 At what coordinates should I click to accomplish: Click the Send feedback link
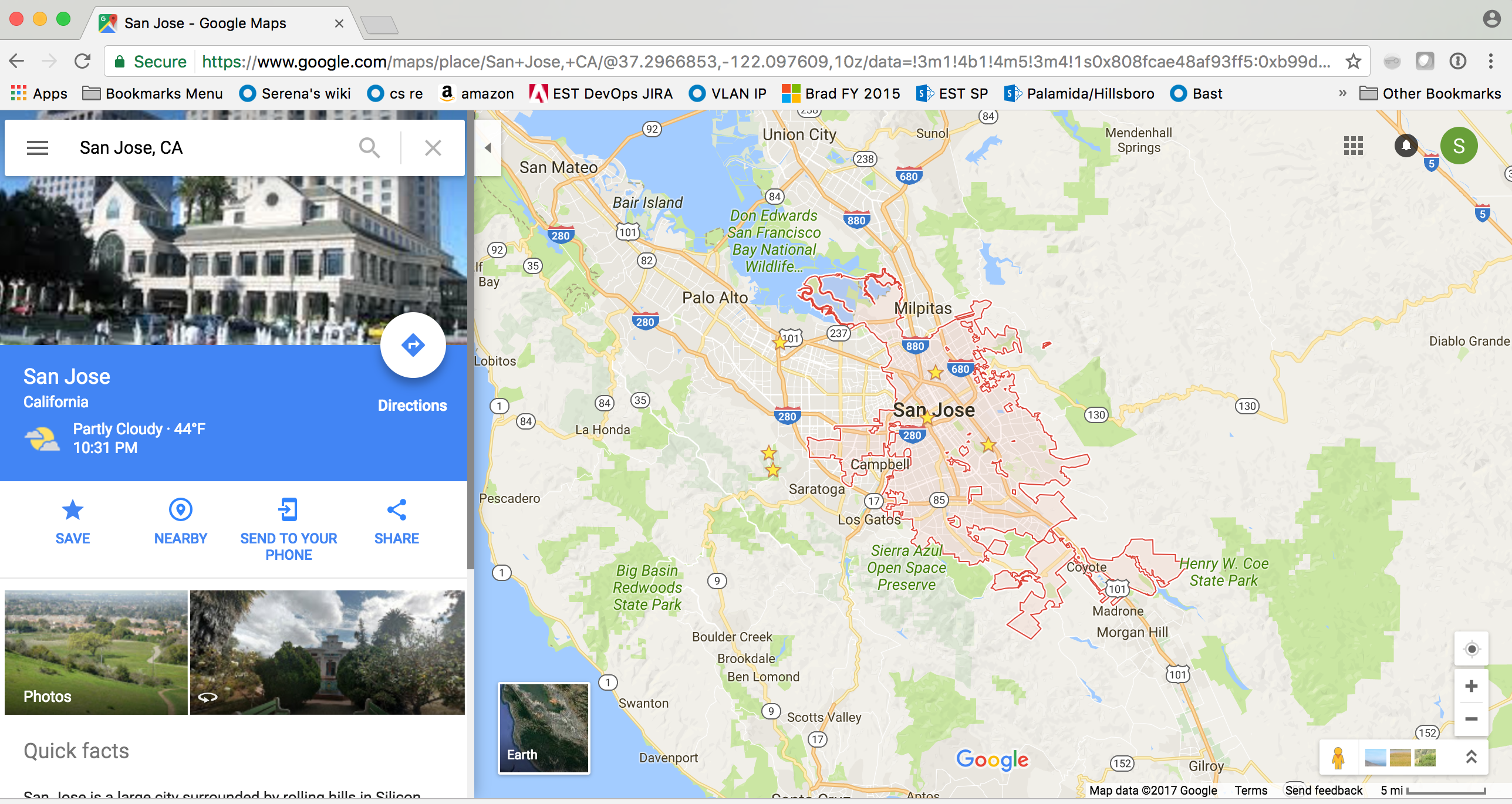(x=1324, y=790)
